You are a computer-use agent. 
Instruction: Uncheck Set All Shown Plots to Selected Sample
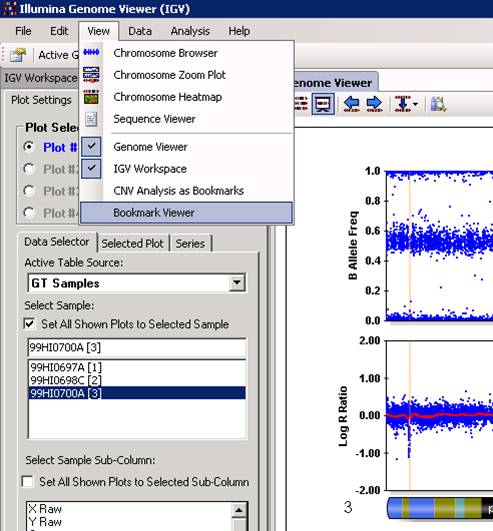pos(29,324)
